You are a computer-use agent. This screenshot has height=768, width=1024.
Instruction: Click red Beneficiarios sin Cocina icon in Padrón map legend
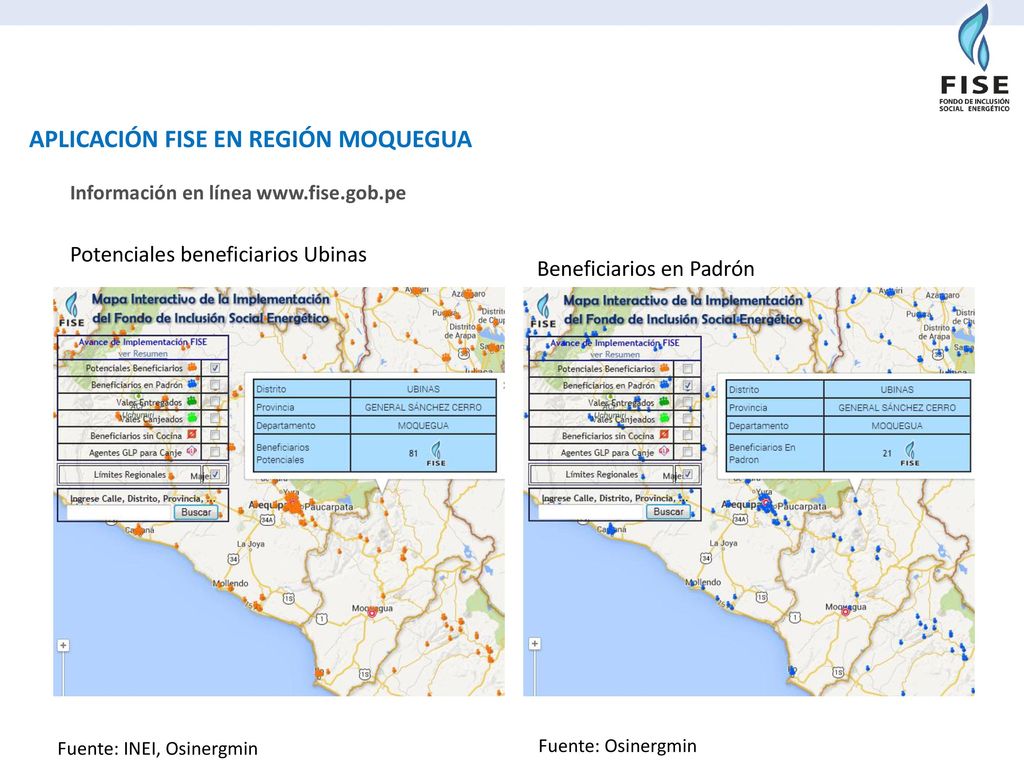tap(664, 435)
